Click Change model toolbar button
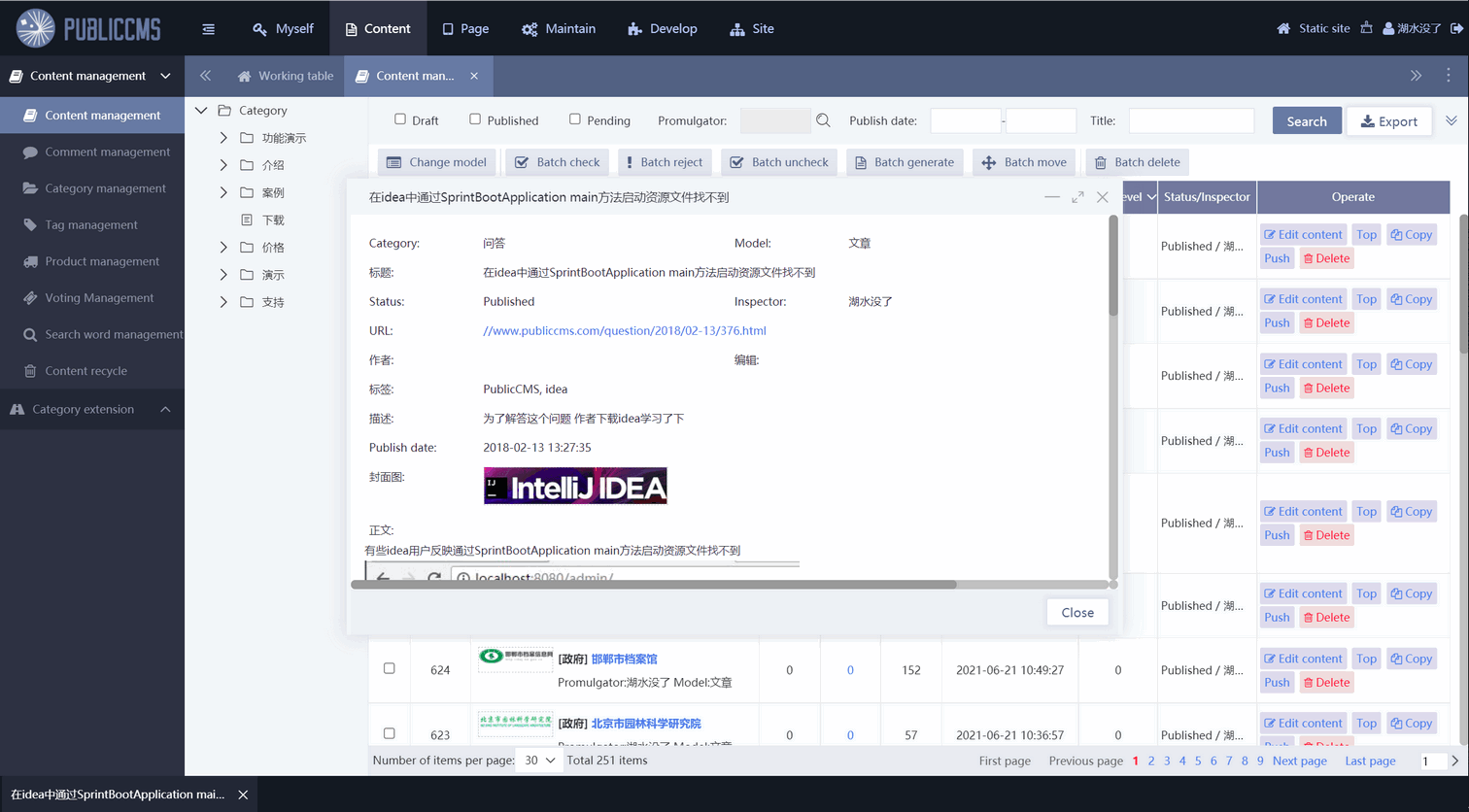Screen dimensions: 1469x812 pyautogui.click(x=436, y=162)
